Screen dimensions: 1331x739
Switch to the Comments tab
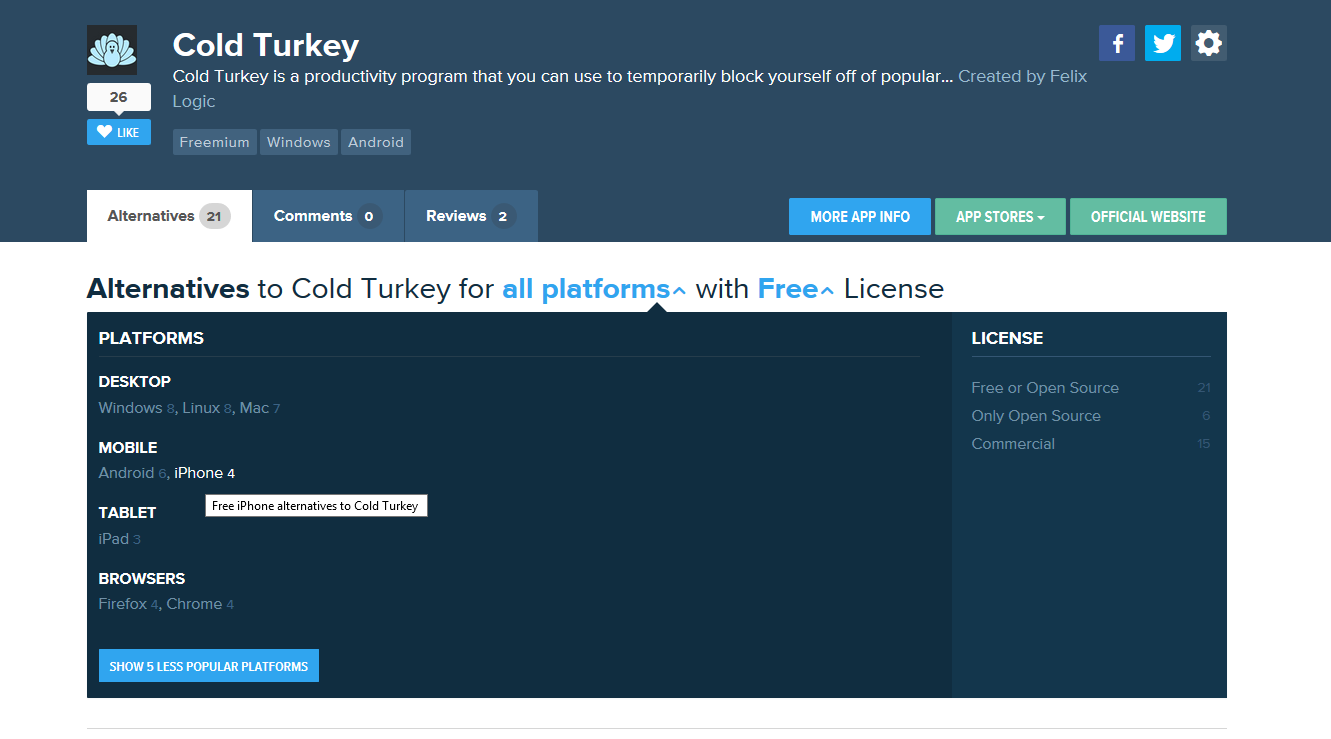point(328,216)
